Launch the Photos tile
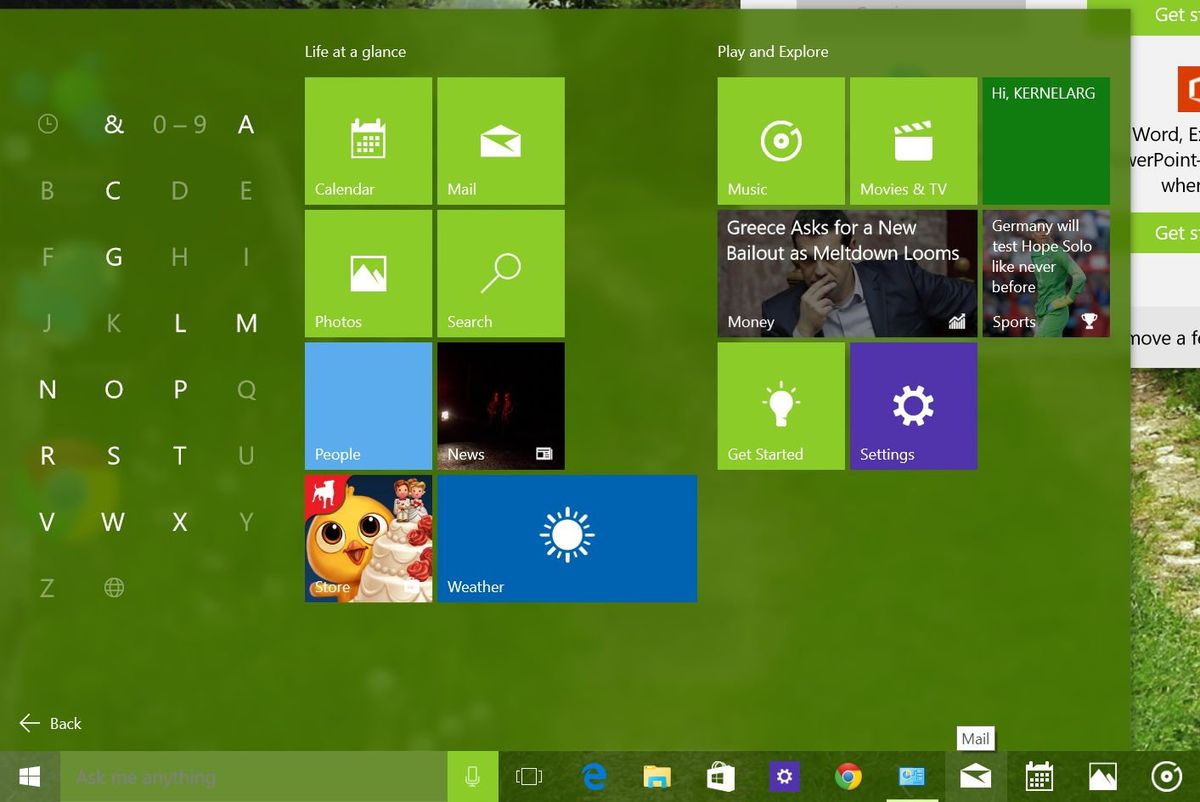 pos(367,273)
